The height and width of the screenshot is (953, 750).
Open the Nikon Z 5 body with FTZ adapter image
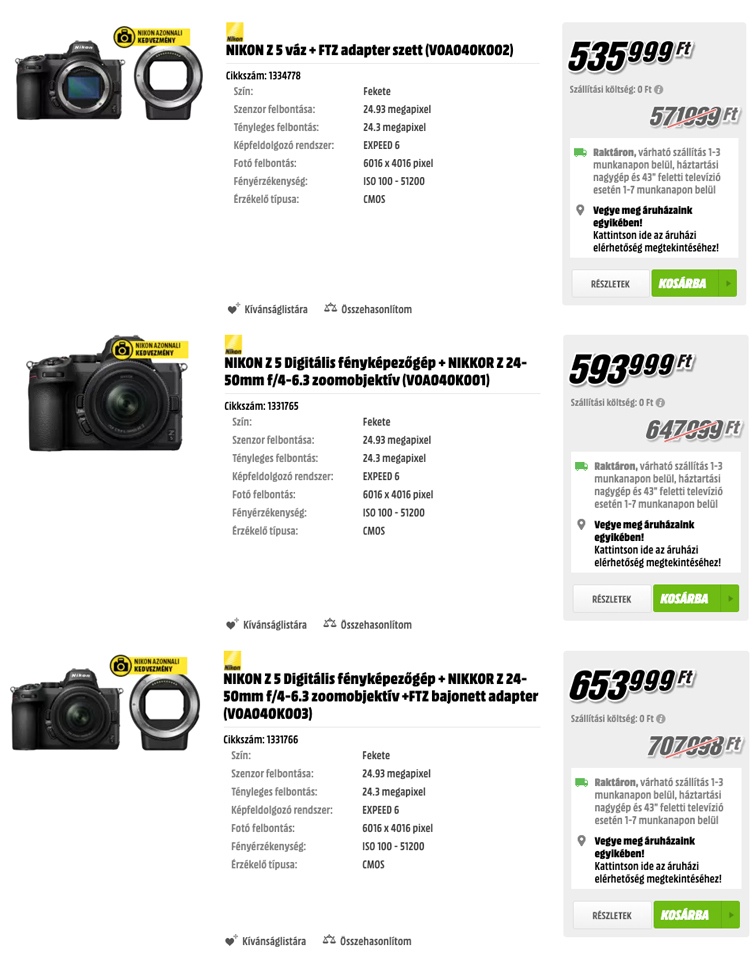109,74
